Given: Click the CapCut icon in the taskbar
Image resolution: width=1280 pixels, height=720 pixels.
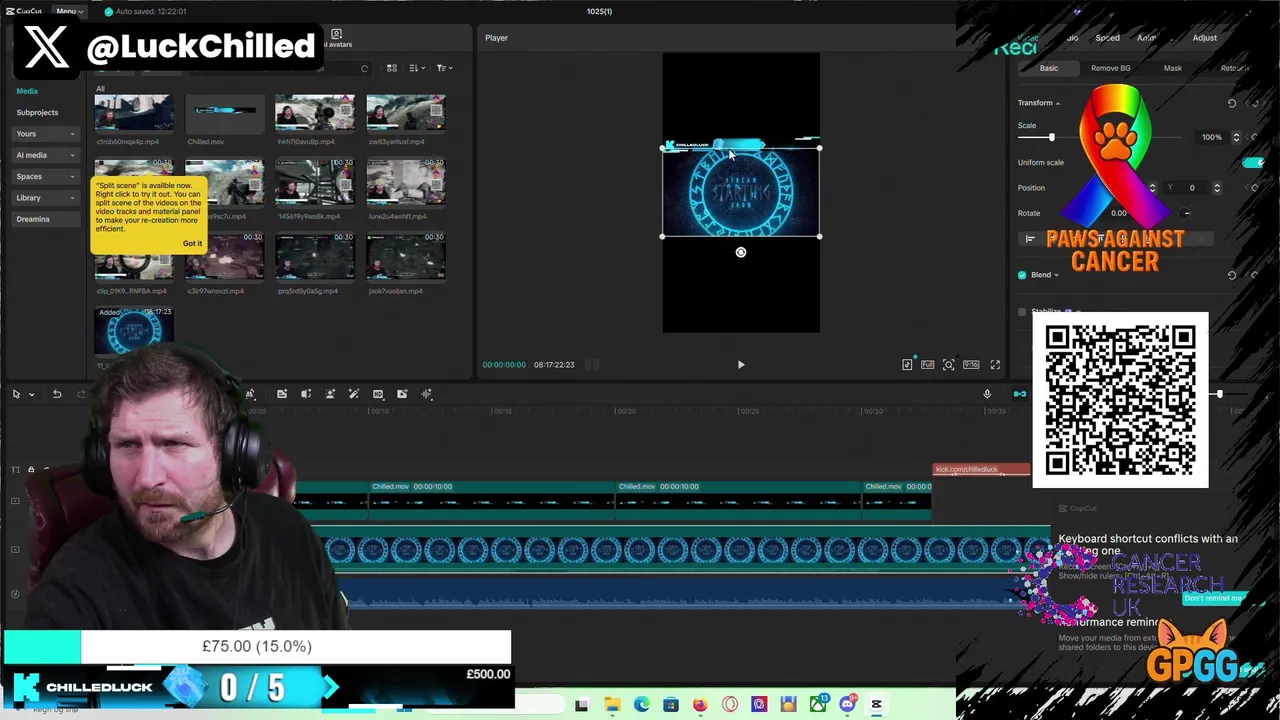Looking at the screenshot, I should [876, 705].
